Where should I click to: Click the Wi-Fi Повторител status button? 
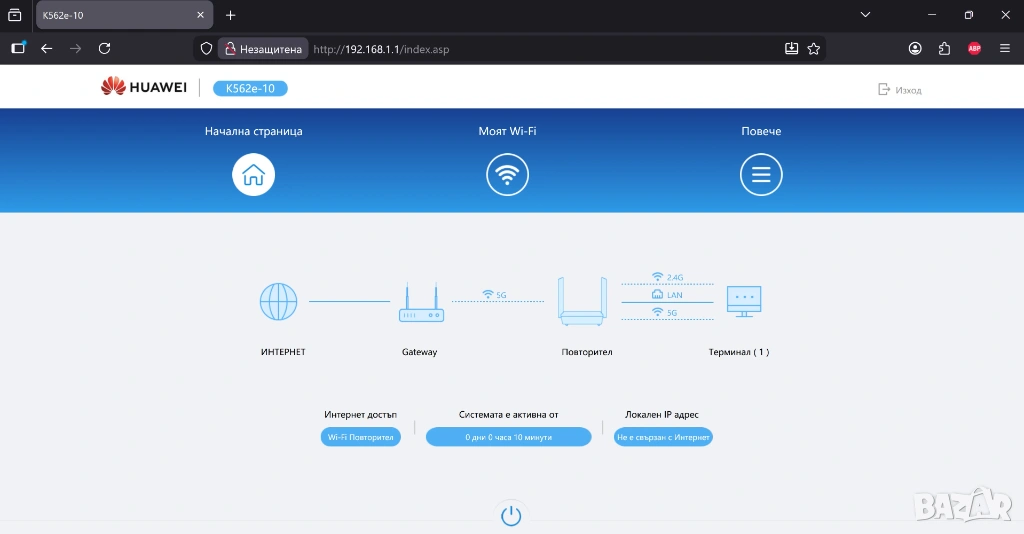(x=360, y=437)
